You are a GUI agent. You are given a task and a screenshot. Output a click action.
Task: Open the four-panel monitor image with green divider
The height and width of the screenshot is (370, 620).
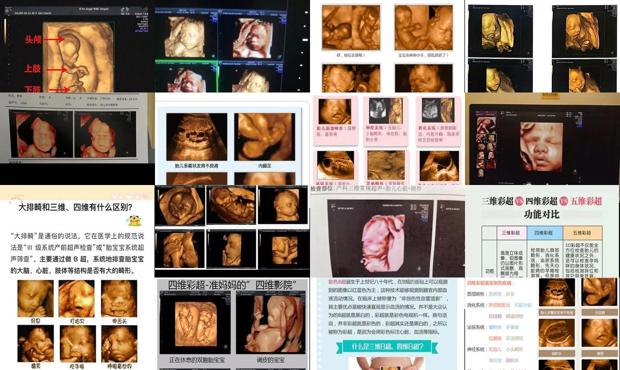[232, 46]
